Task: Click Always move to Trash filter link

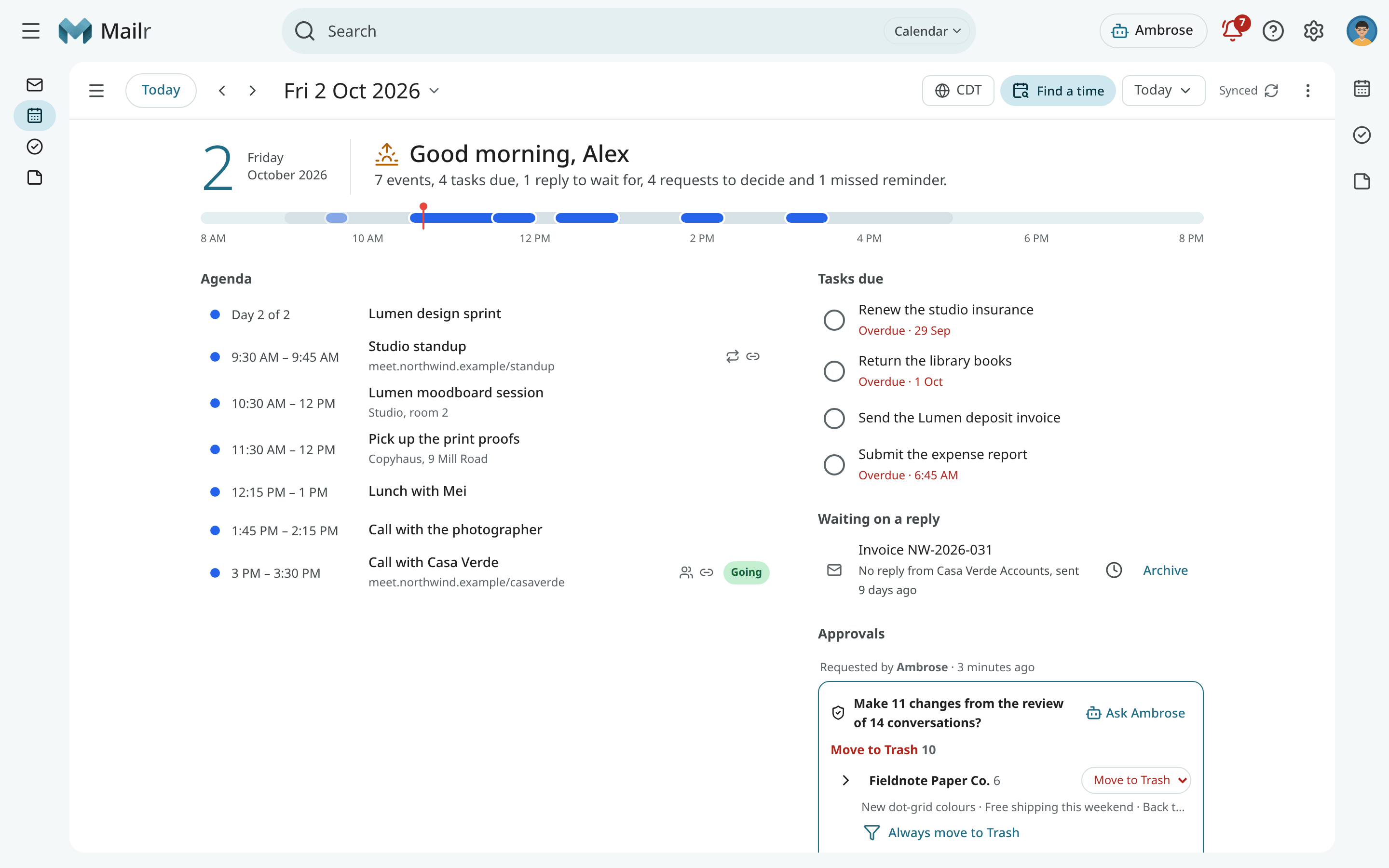Action: (941, 832)
